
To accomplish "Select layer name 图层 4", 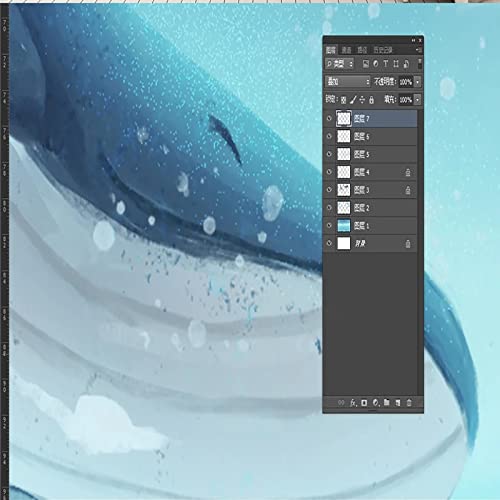I will (x=362, y=172).
